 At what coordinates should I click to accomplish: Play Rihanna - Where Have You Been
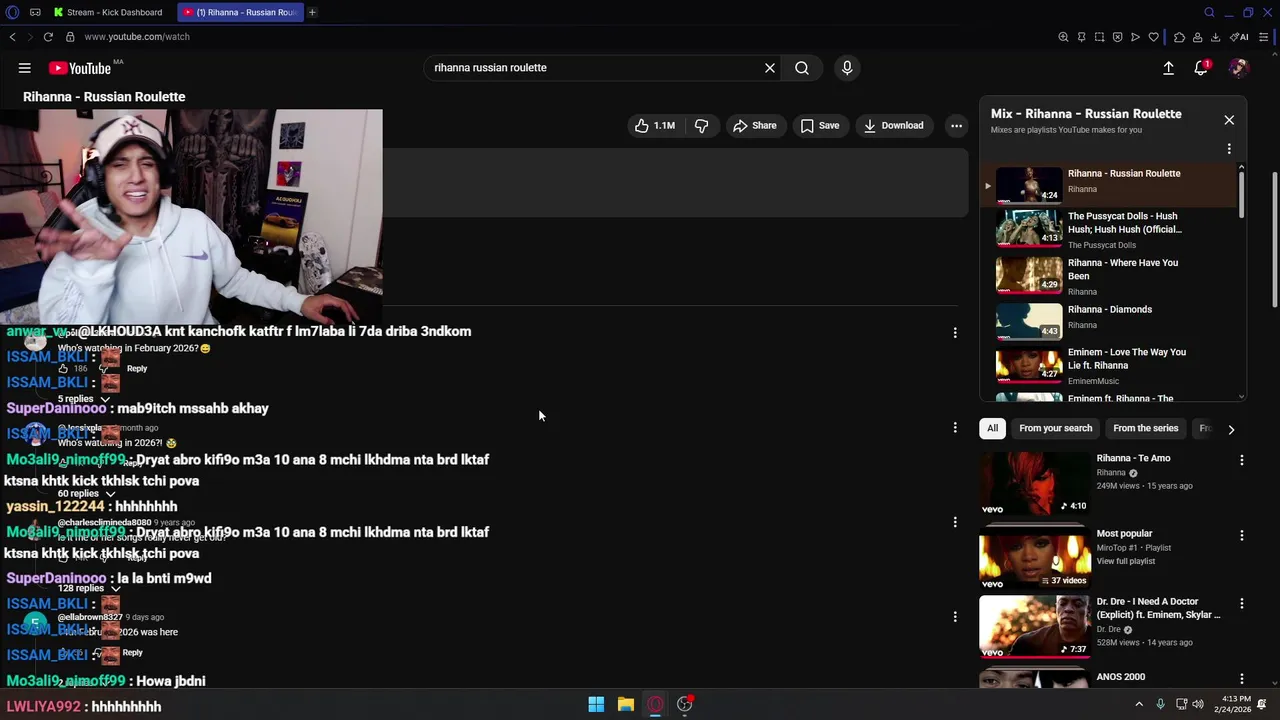(x=1110, y=276)
